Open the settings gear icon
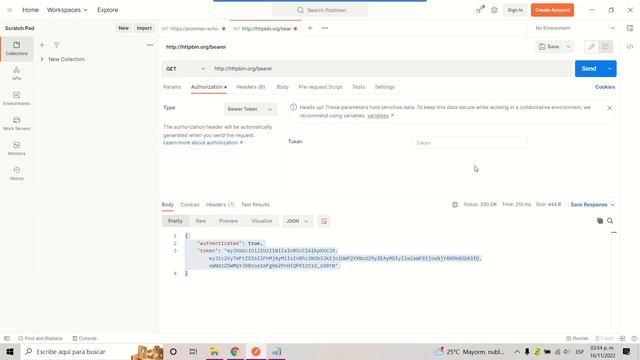640x360 pixels. [x=494, y=10]
